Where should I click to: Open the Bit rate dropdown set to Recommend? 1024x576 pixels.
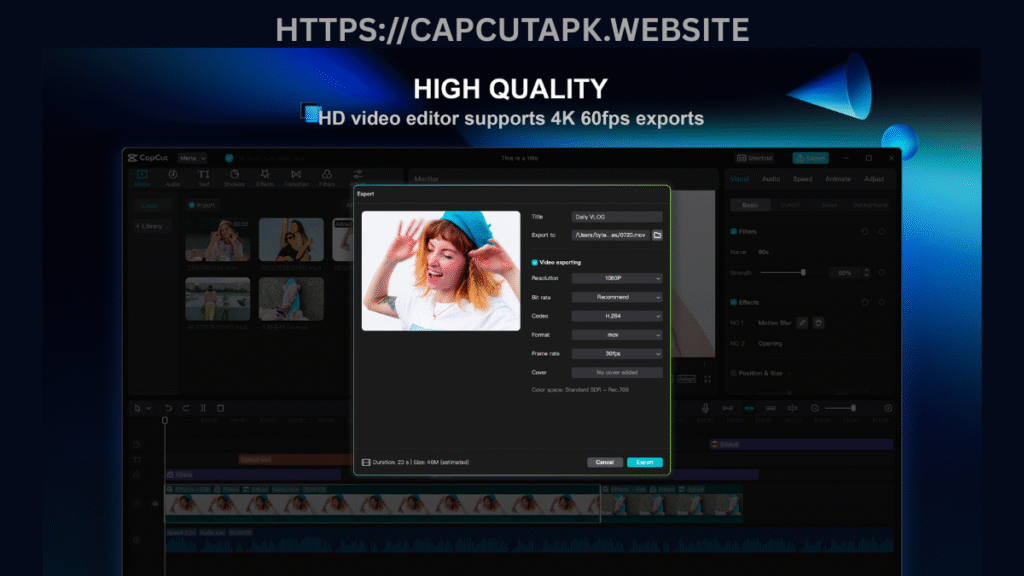(616, 297)
